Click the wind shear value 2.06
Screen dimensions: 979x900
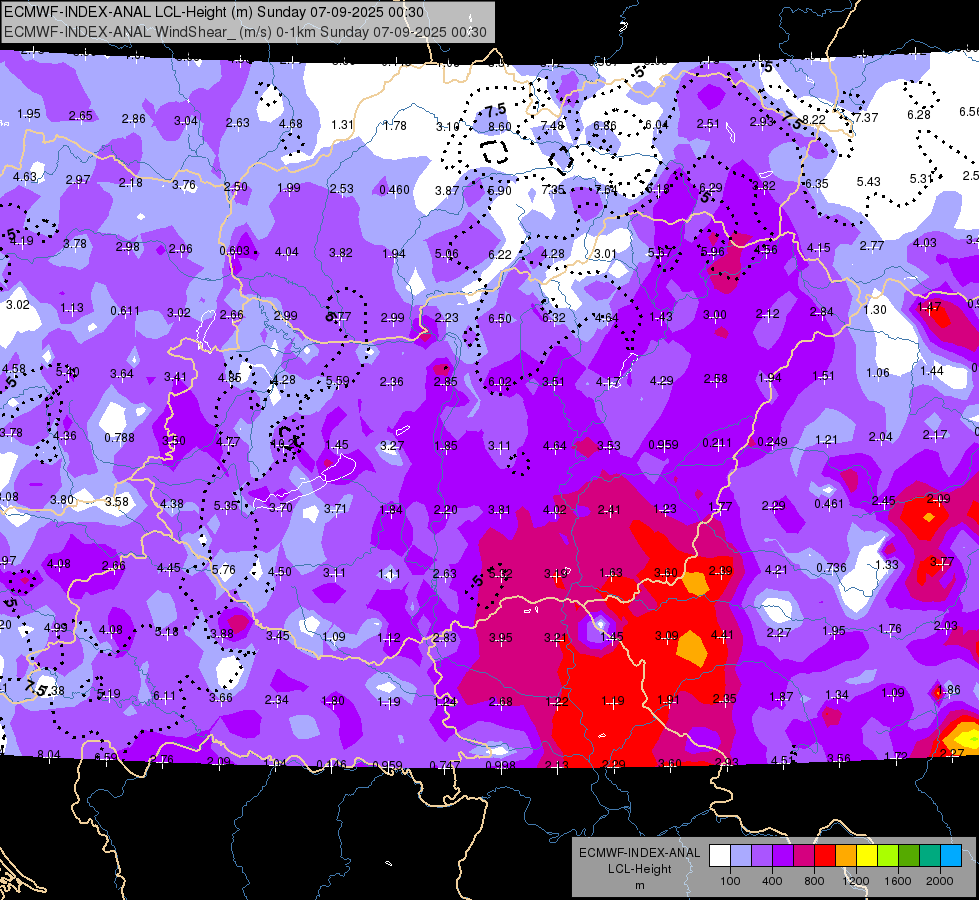[x=180, y=249]
